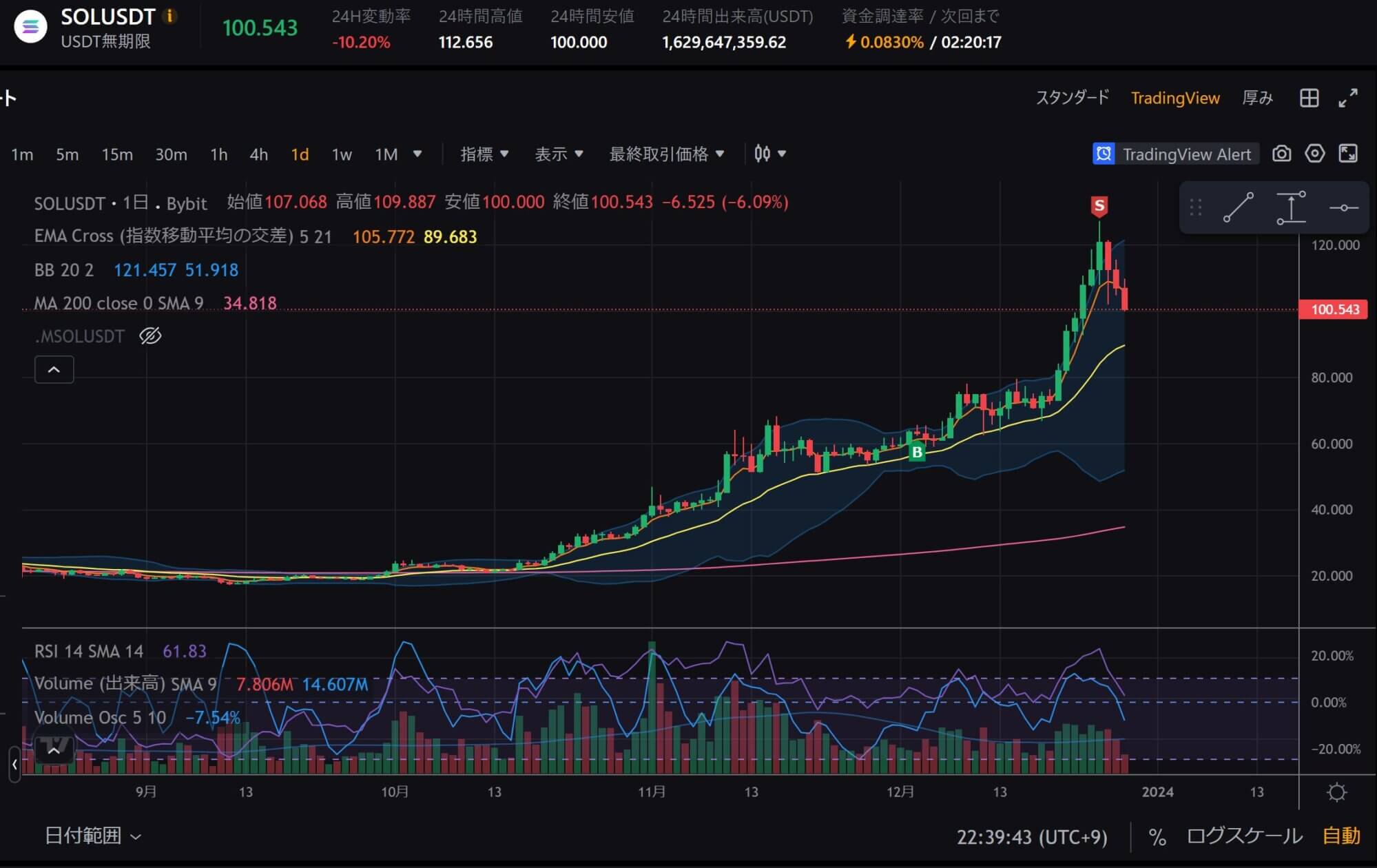Image resolution: width=1377 pixels, height=868 pixels.
Task: Enter fullscreen using the expand arrows icon
Action: coord(1347,99)
